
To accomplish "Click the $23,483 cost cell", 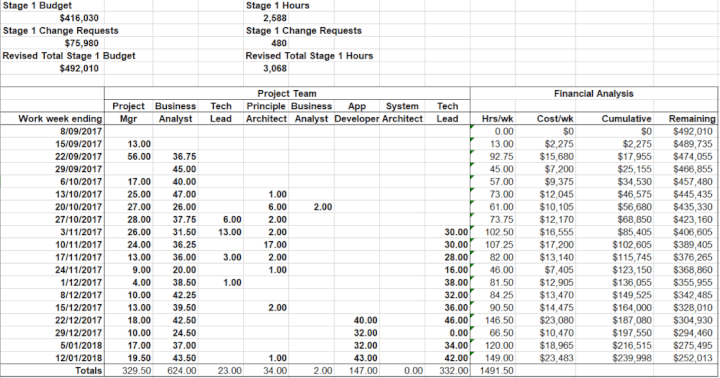I will tap(557, 358).
